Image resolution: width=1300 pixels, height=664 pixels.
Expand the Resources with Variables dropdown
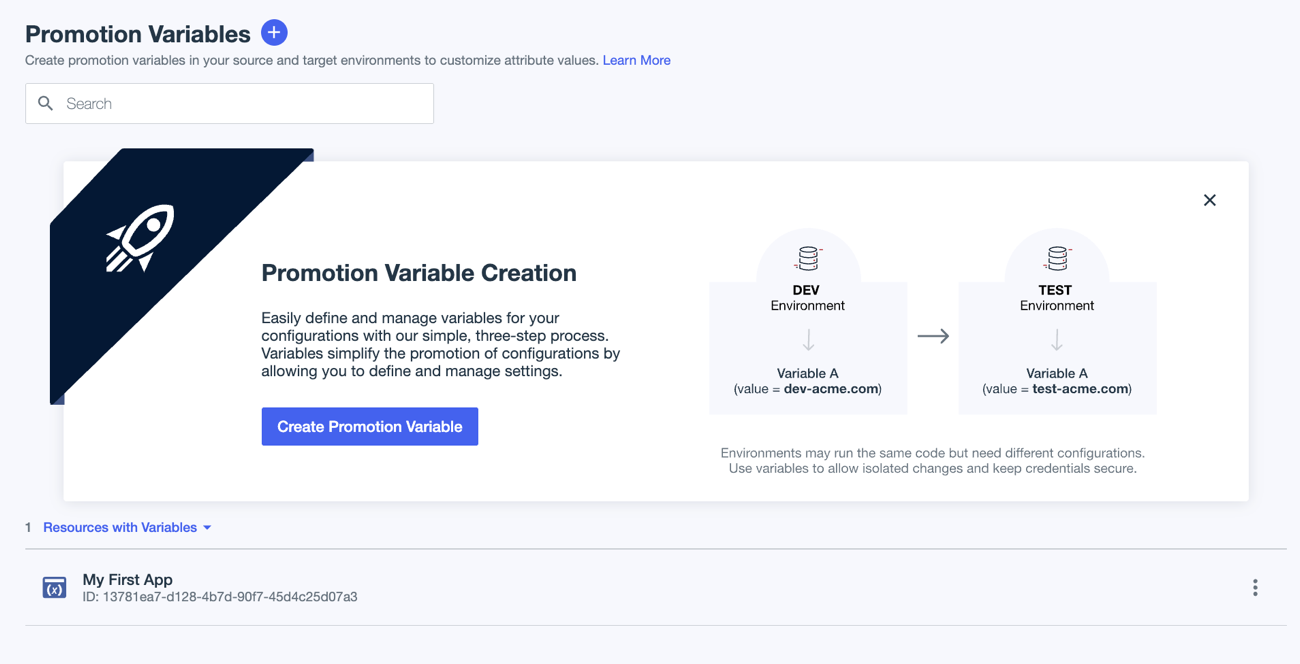pyautogui.click(x=127, y=527)
